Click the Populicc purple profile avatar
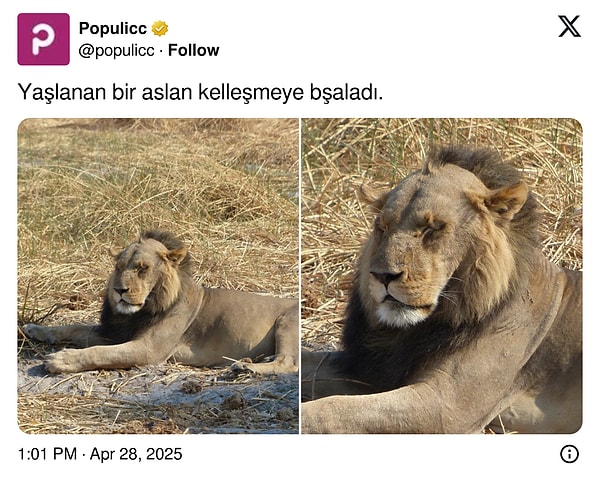Viewport: 600px width, 484px height. click(x=44, y=39)
